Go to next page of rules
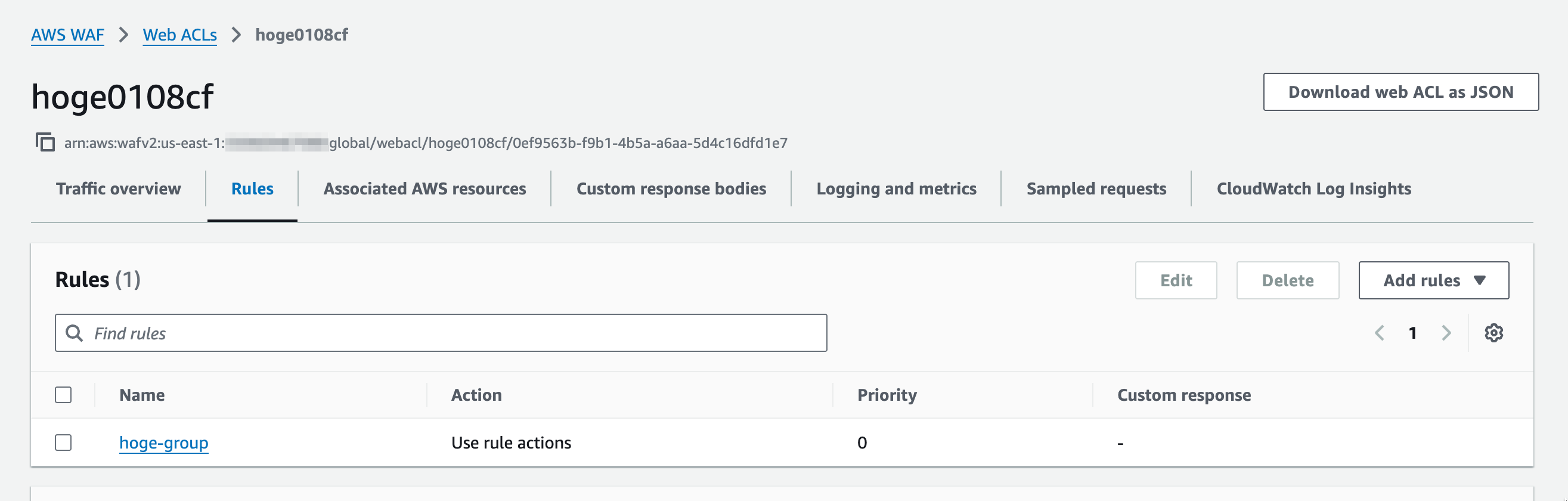 1446,333
